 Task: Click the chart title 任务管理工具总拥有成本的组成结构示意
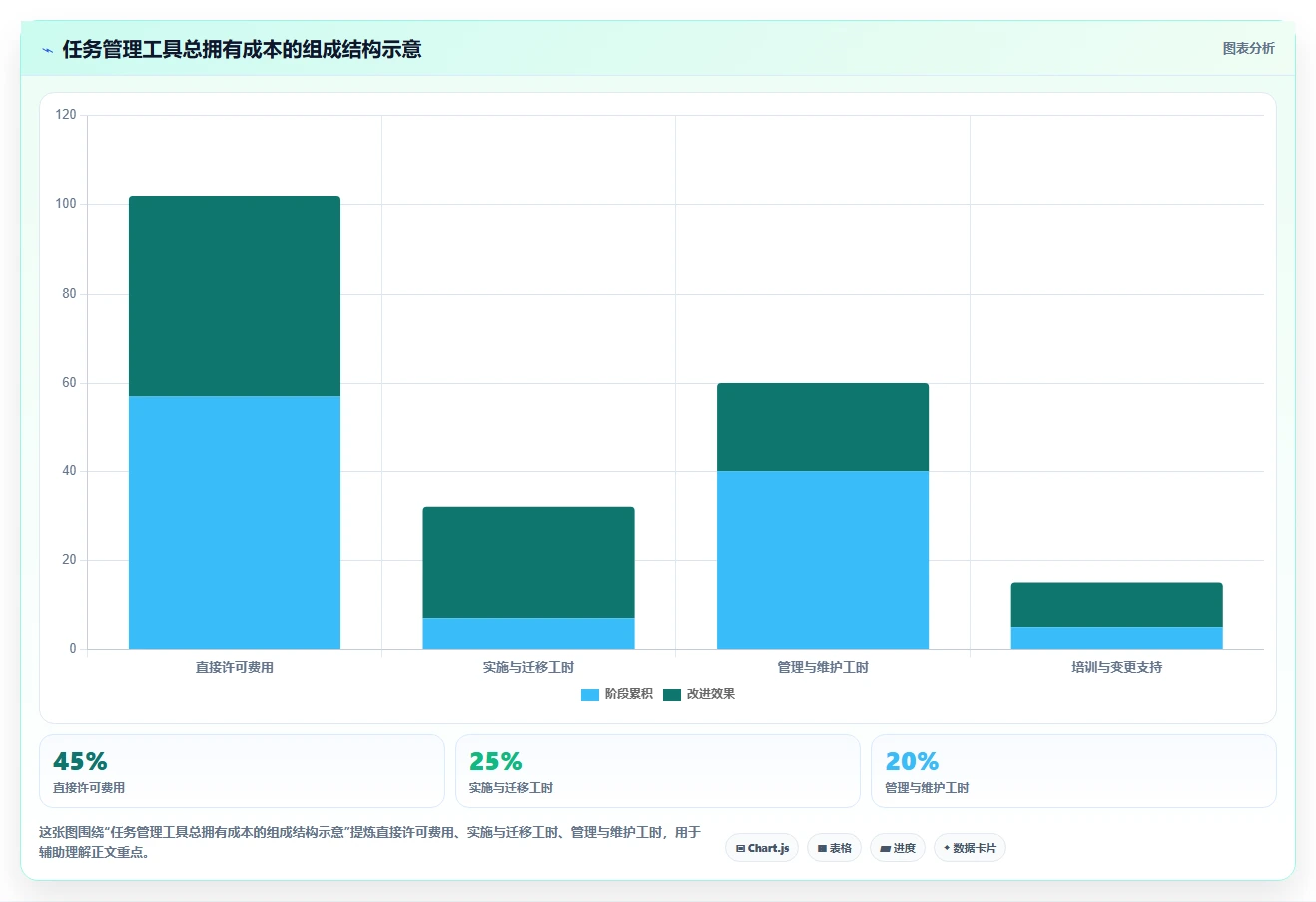point(242,49)
